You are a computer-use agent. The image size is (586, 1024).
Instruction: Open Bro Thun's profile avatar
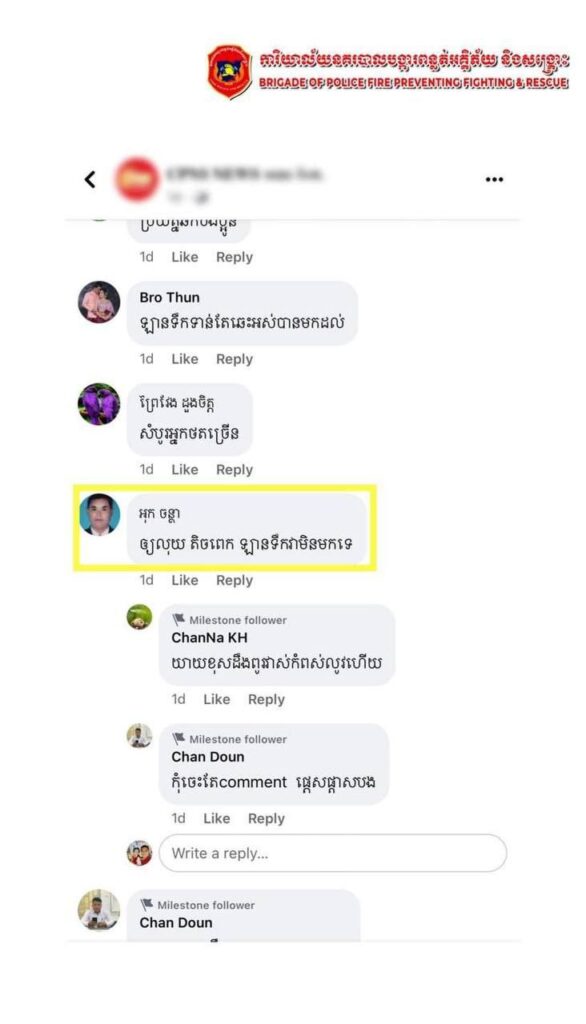99,302
